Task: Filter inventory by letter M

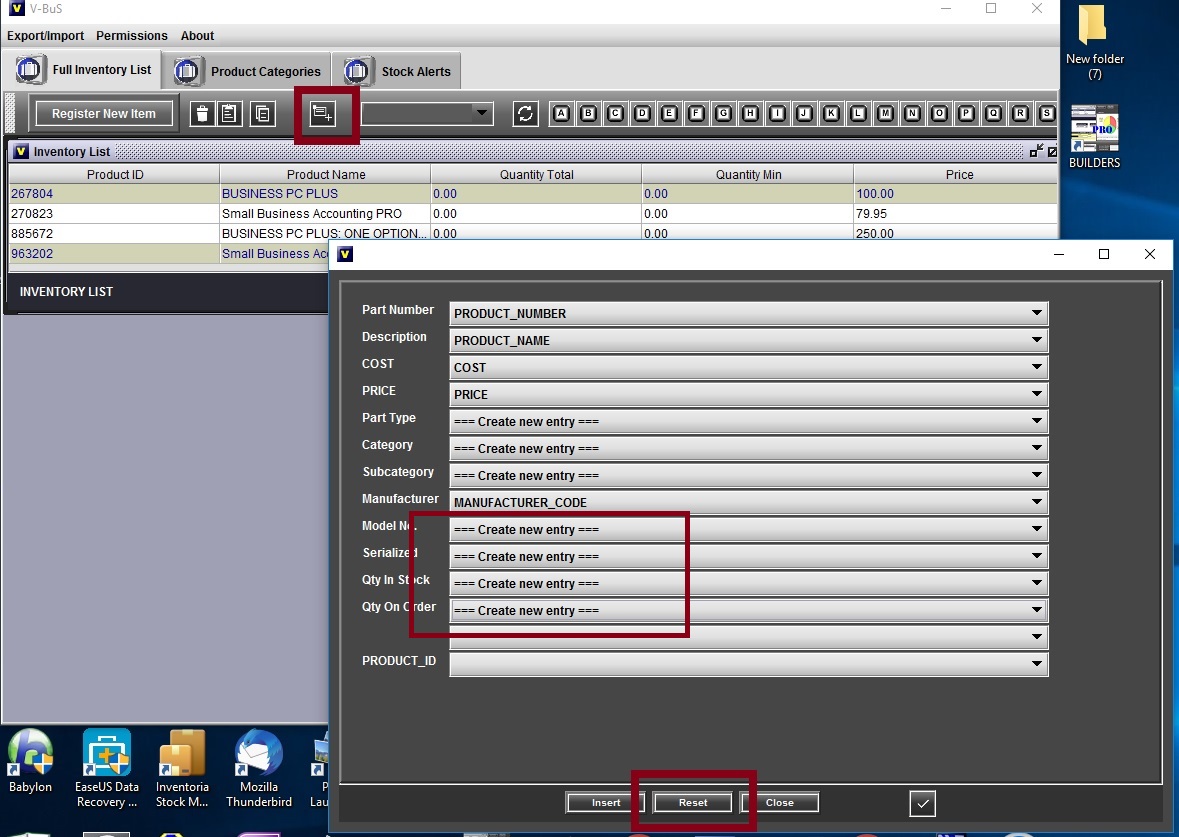Action: pyautogui.click(x=886, y=114)
